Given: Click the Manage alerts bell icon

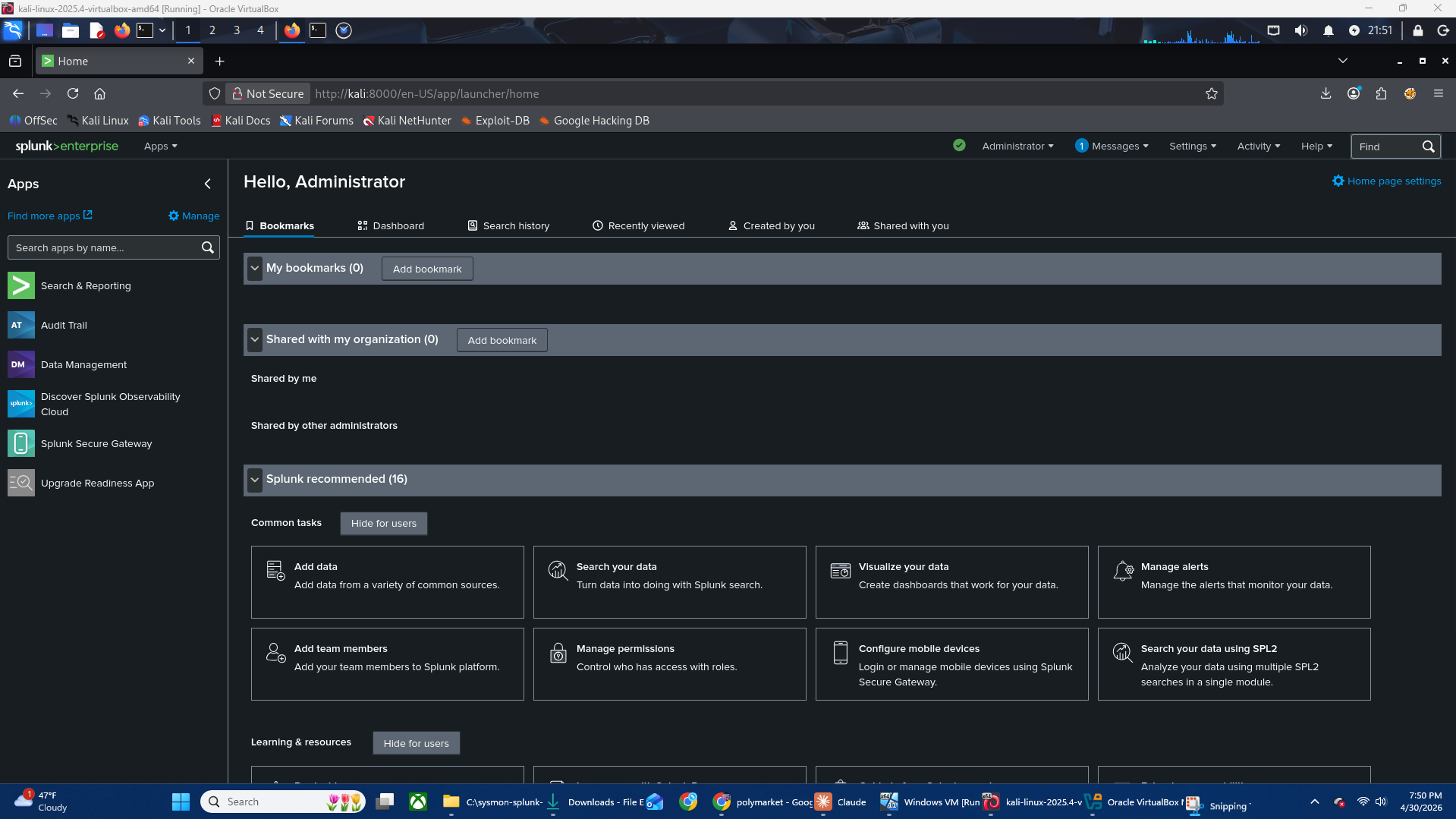Looking at the screenshot, I should [x=1123, y=570].
